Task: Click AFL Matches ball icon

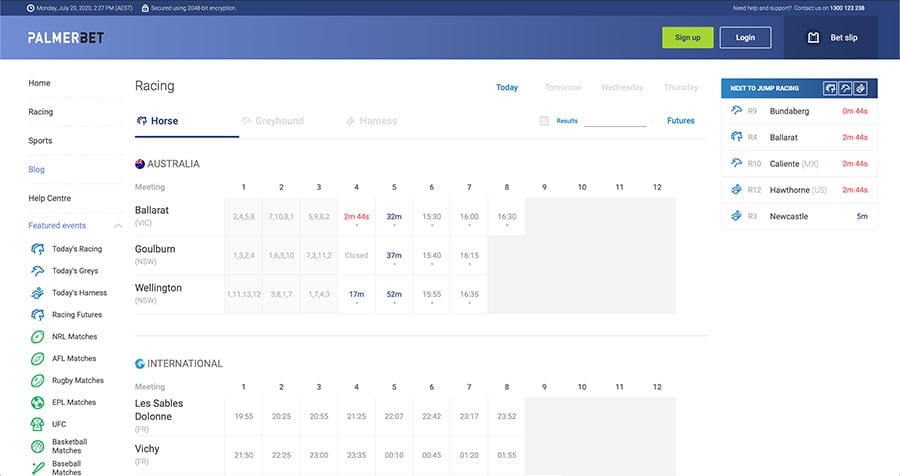Action: (x=37, y=358)
